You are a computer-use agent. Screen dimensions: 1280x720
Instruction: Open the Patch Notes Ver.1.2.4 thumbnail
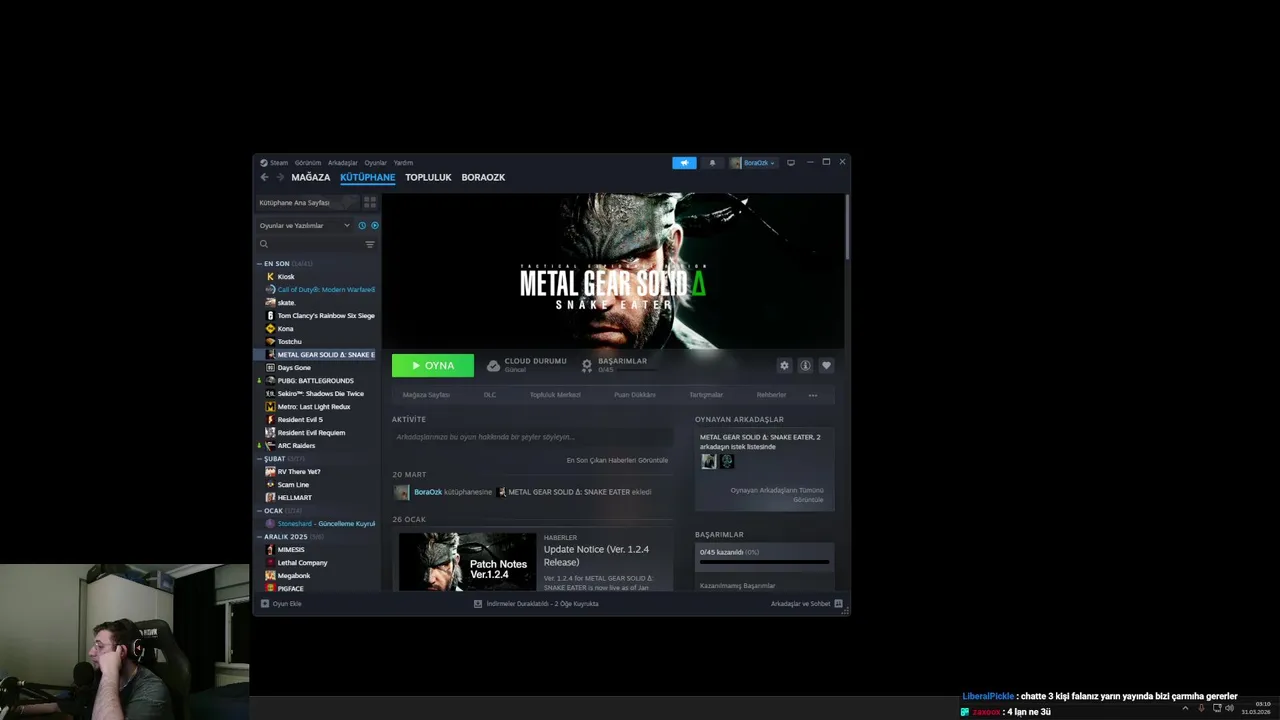coord(467,561)
